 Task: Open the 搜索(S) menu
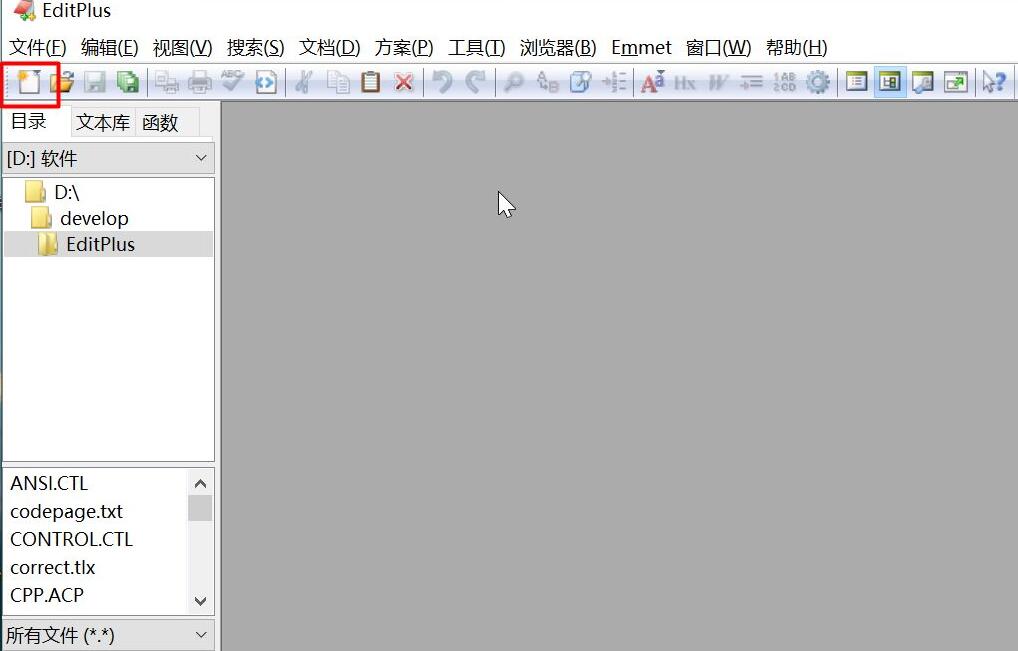click(x=255, y=47)
